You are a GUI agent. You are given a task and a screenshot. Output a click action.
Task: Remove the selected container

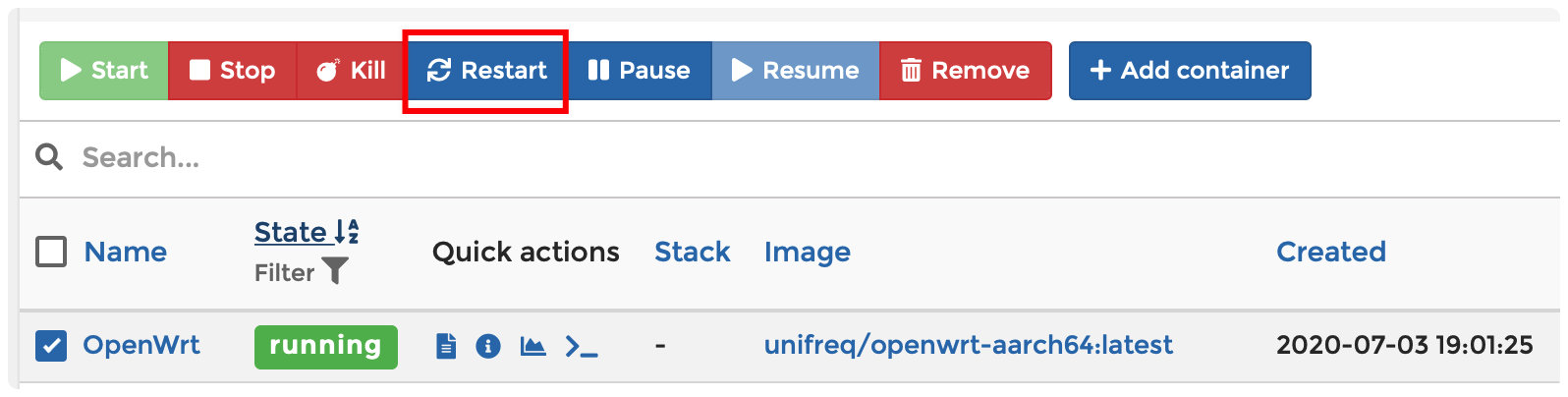click(x=965, y=71)
